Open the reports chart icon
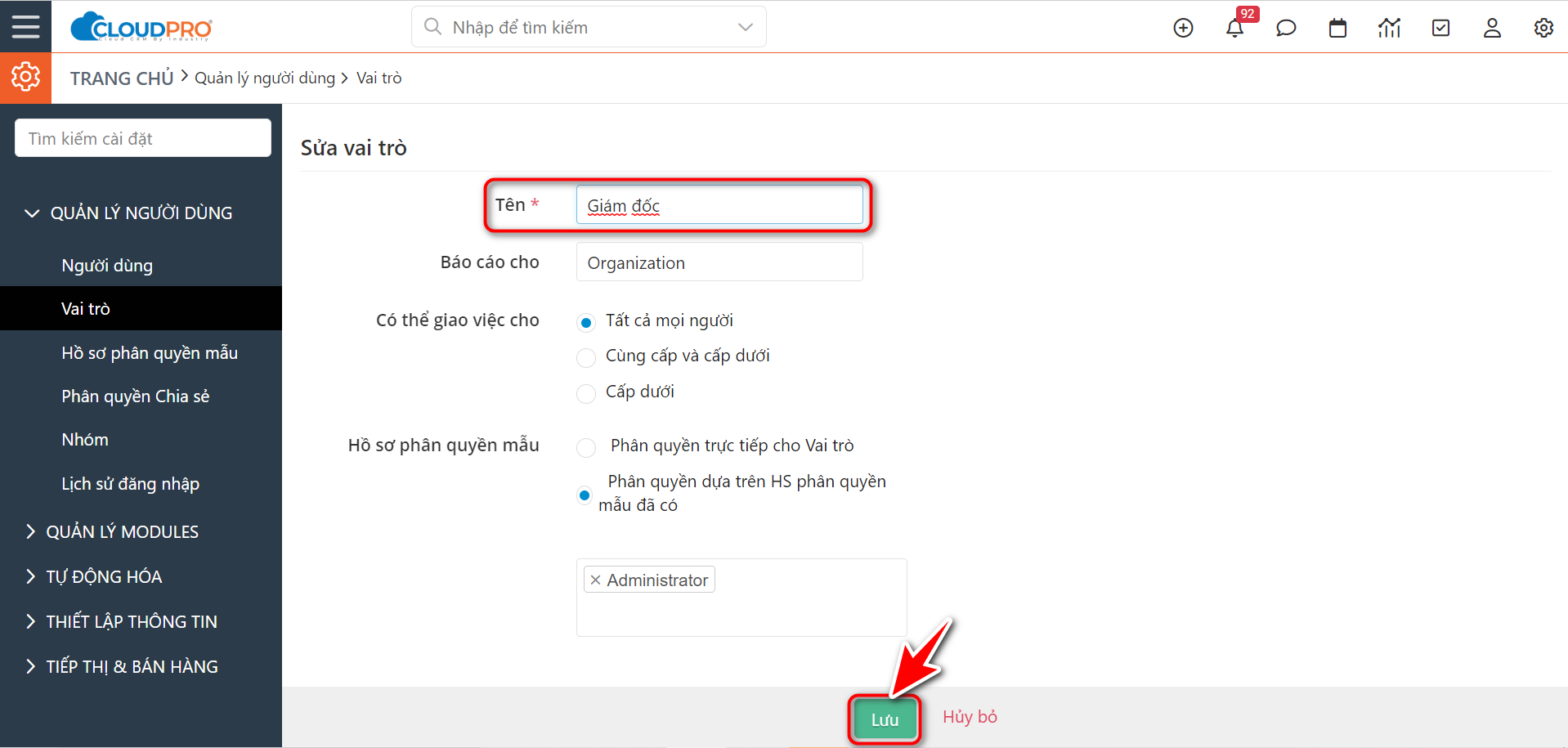Image resolution: width=1568 pixels, height=748 pixels. (x=1389, y=28)
